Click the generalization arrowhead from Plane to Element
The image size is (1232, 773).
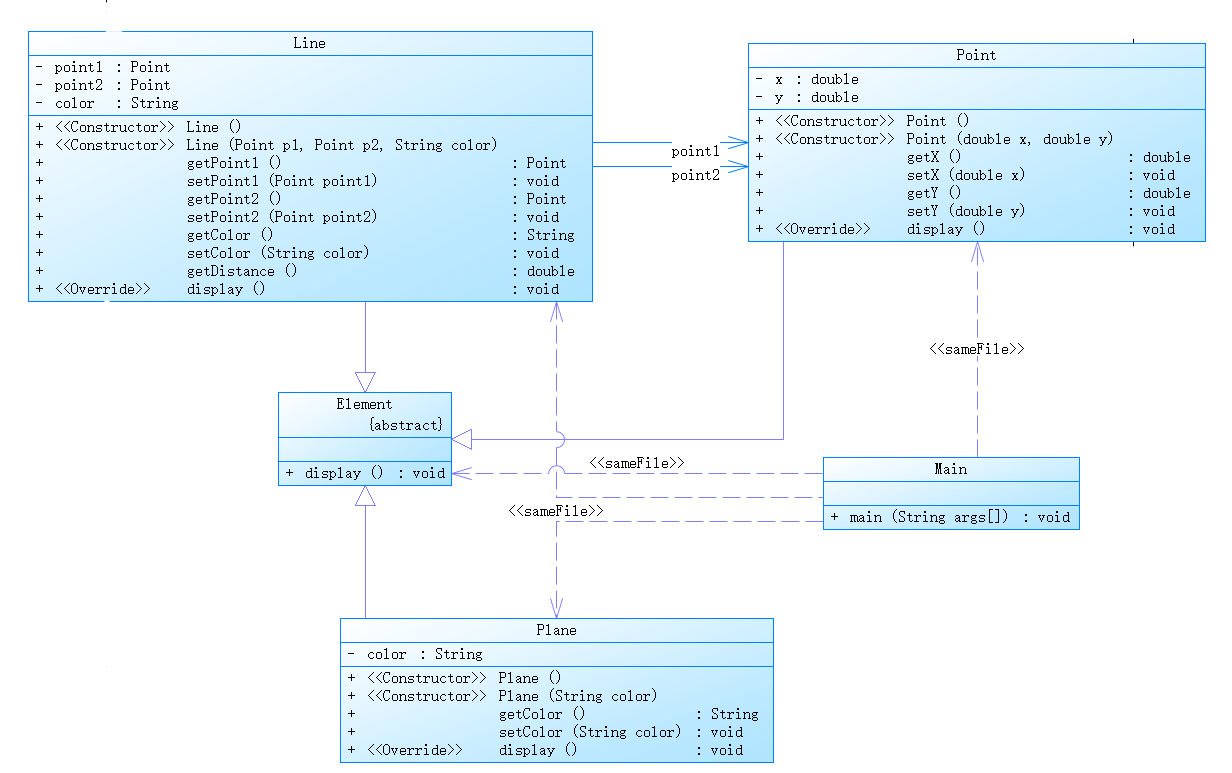[x=365, y=497]
